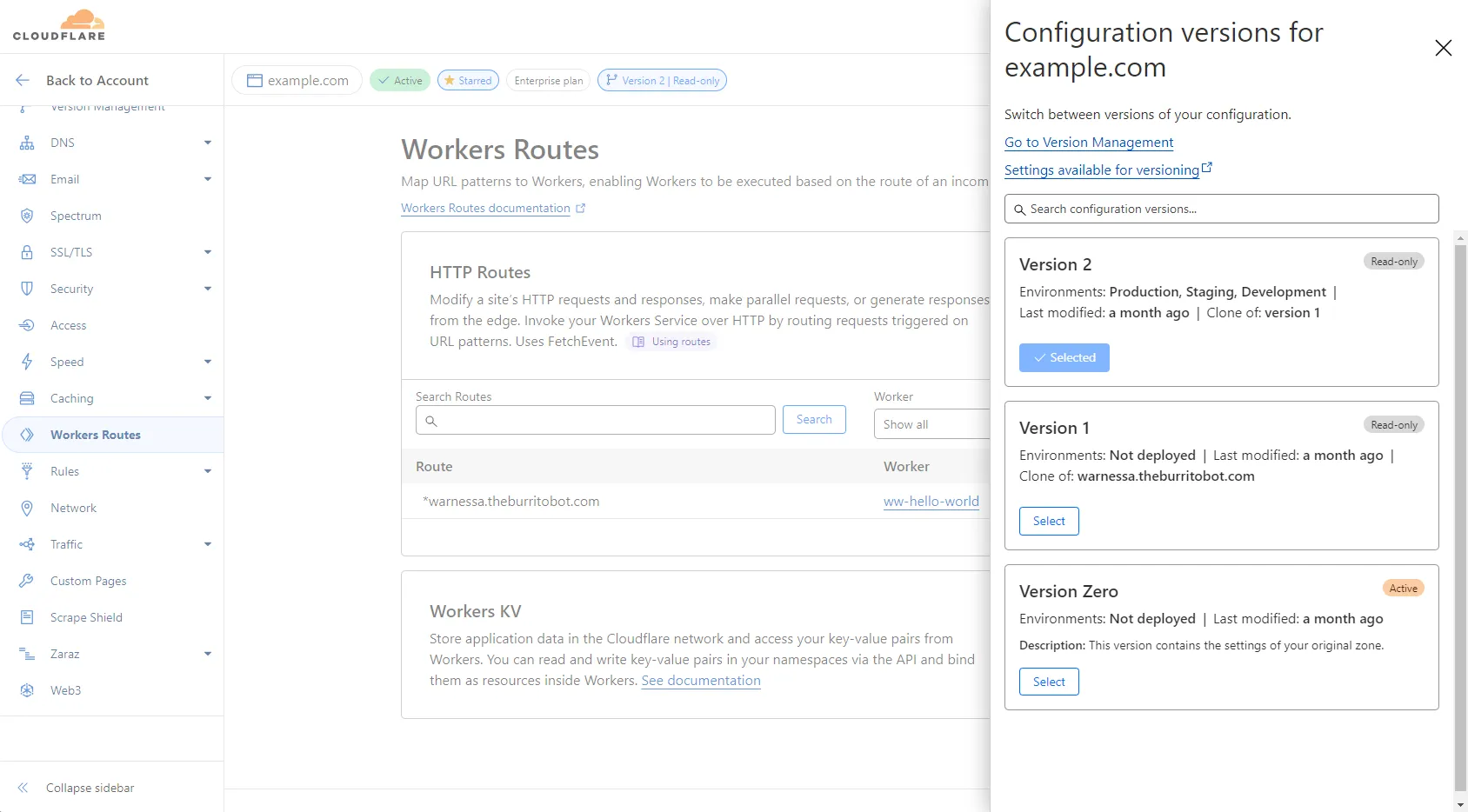Open the Workers Routes documentation link
1468x812 pixels.
(x=484, y=208)
